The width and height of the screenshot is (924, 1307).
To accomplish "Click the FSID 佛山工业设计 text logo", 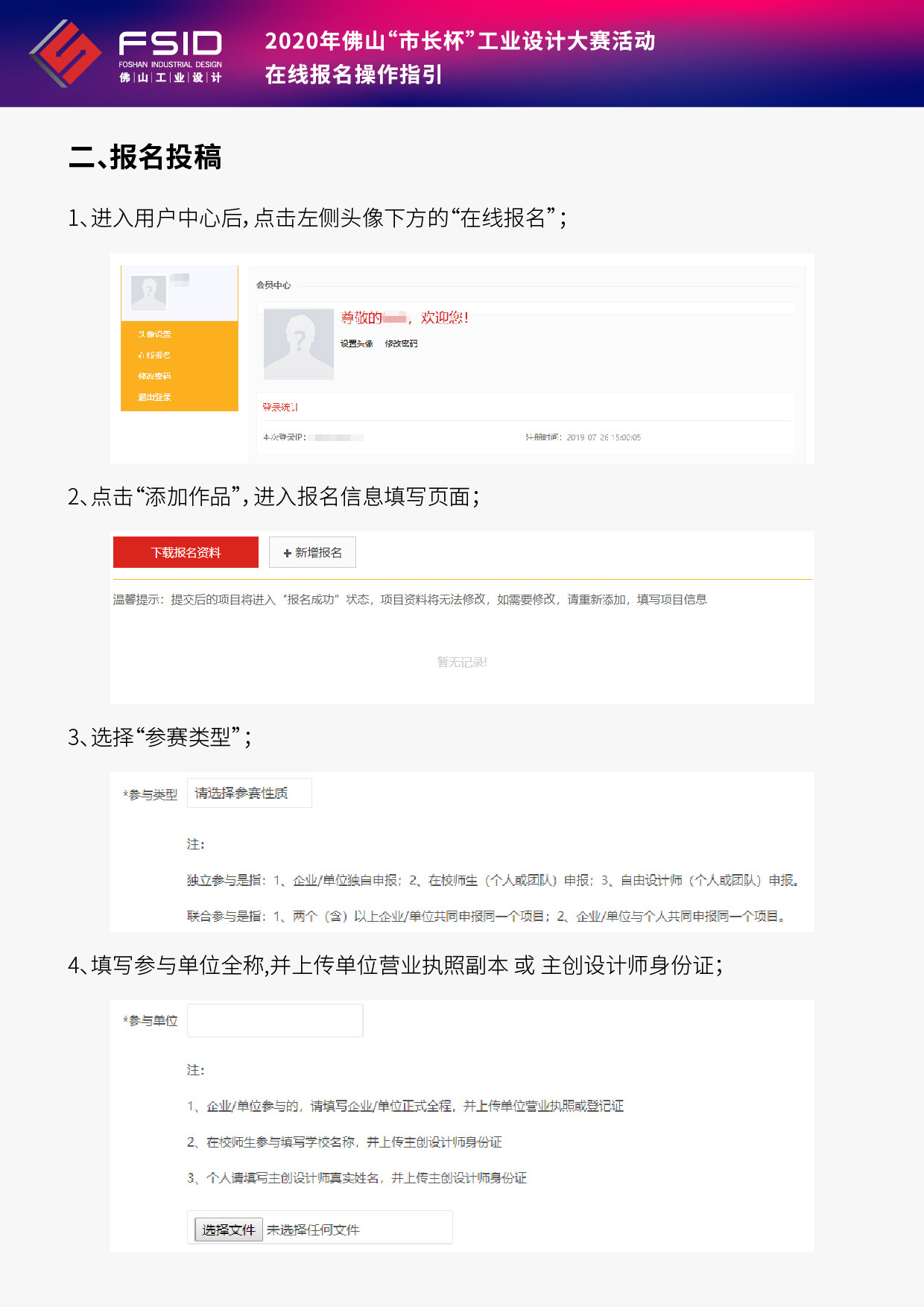I will tap(171, 57).
